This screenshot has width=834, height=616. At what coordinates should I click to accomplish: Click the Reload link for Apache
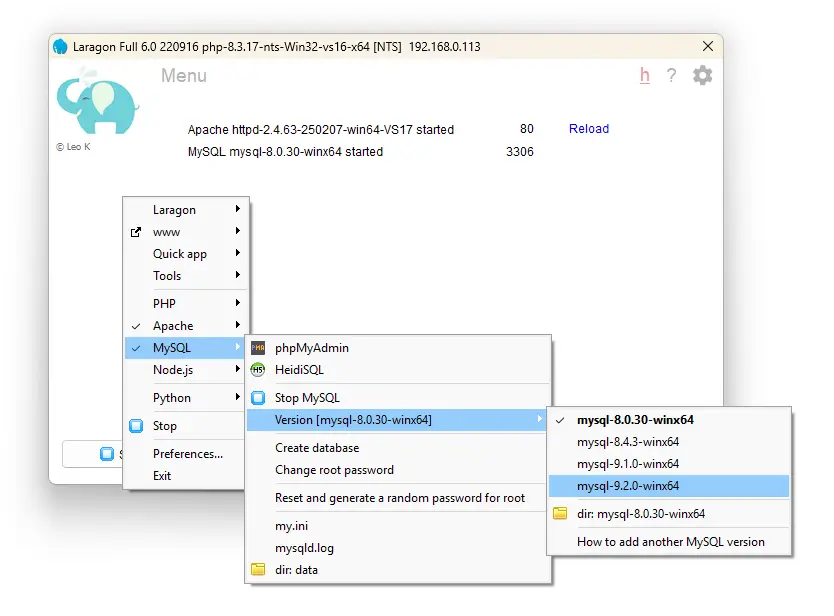tap(589, 129)
